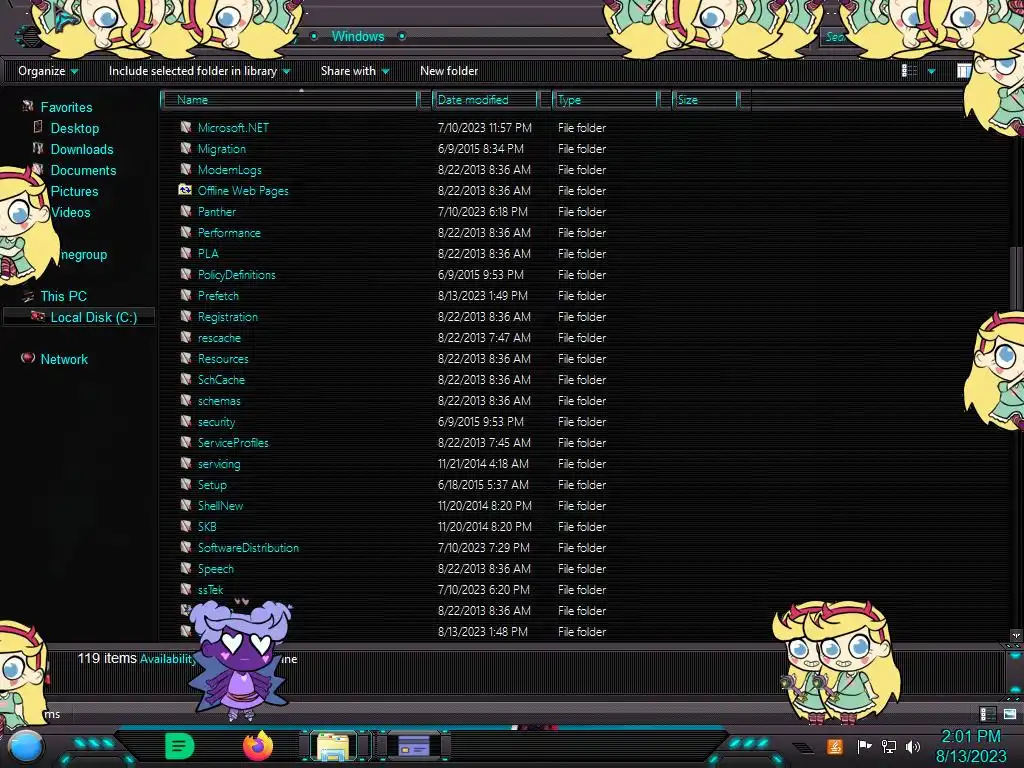Click the volume speaker tray icon
Image resolution: width=1024 pixels, height=768 pixels.
912,746
